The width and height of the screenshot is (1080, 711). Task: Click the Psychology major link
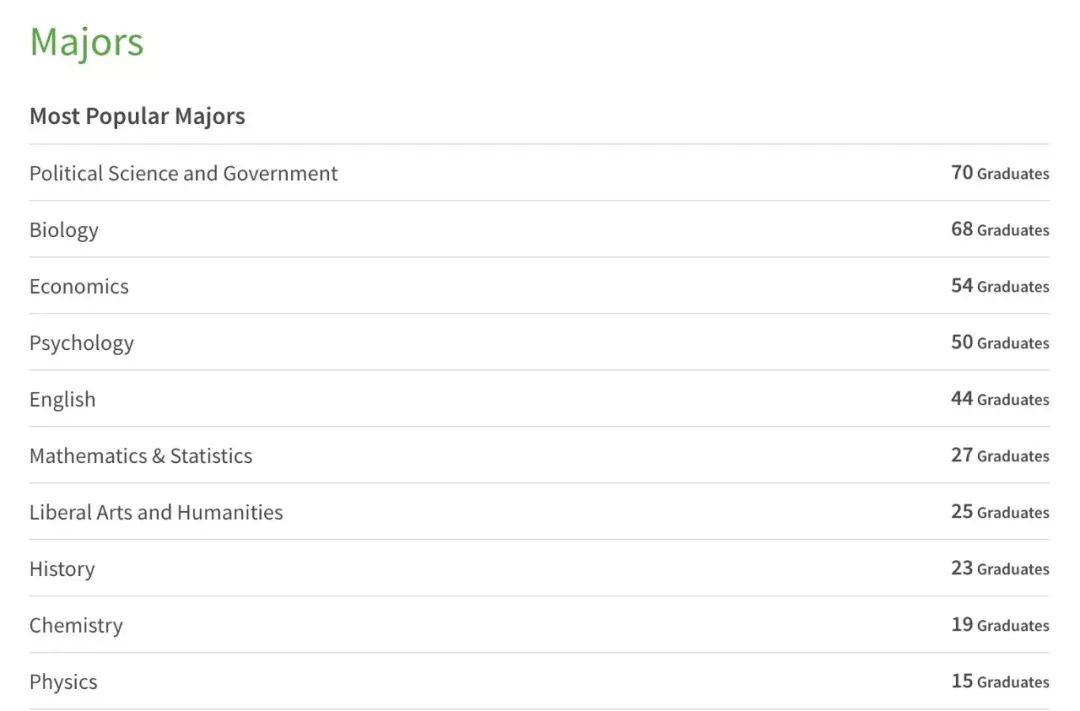click(81, 343)
